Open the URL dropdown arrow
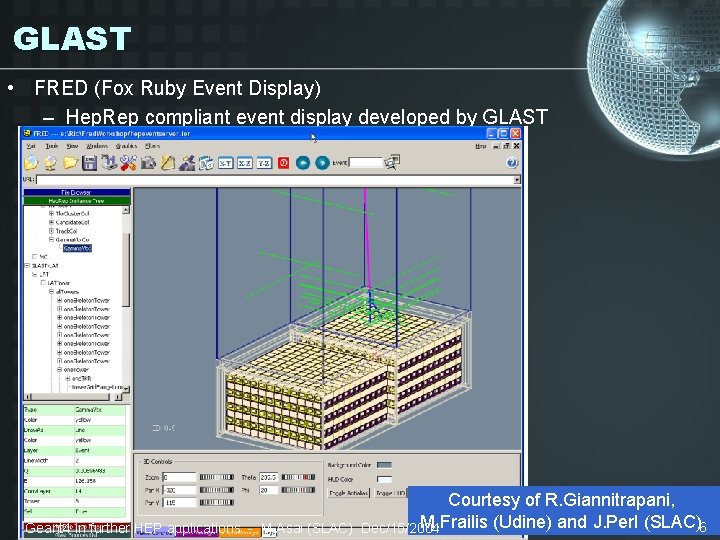Viewport: 720px width, 540px height. 517,180
